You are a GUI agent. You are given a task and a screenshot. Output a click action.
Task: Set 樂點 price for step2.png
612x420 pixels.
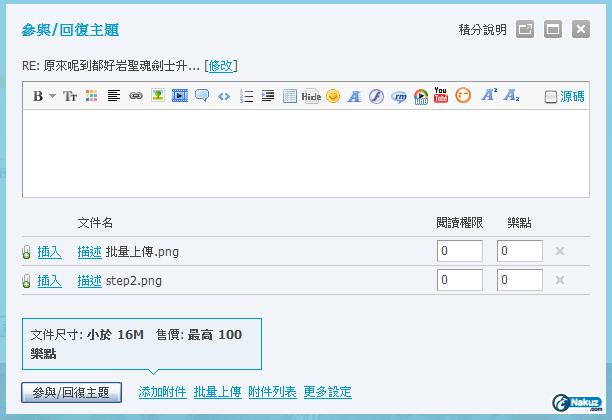coord(519,280)
